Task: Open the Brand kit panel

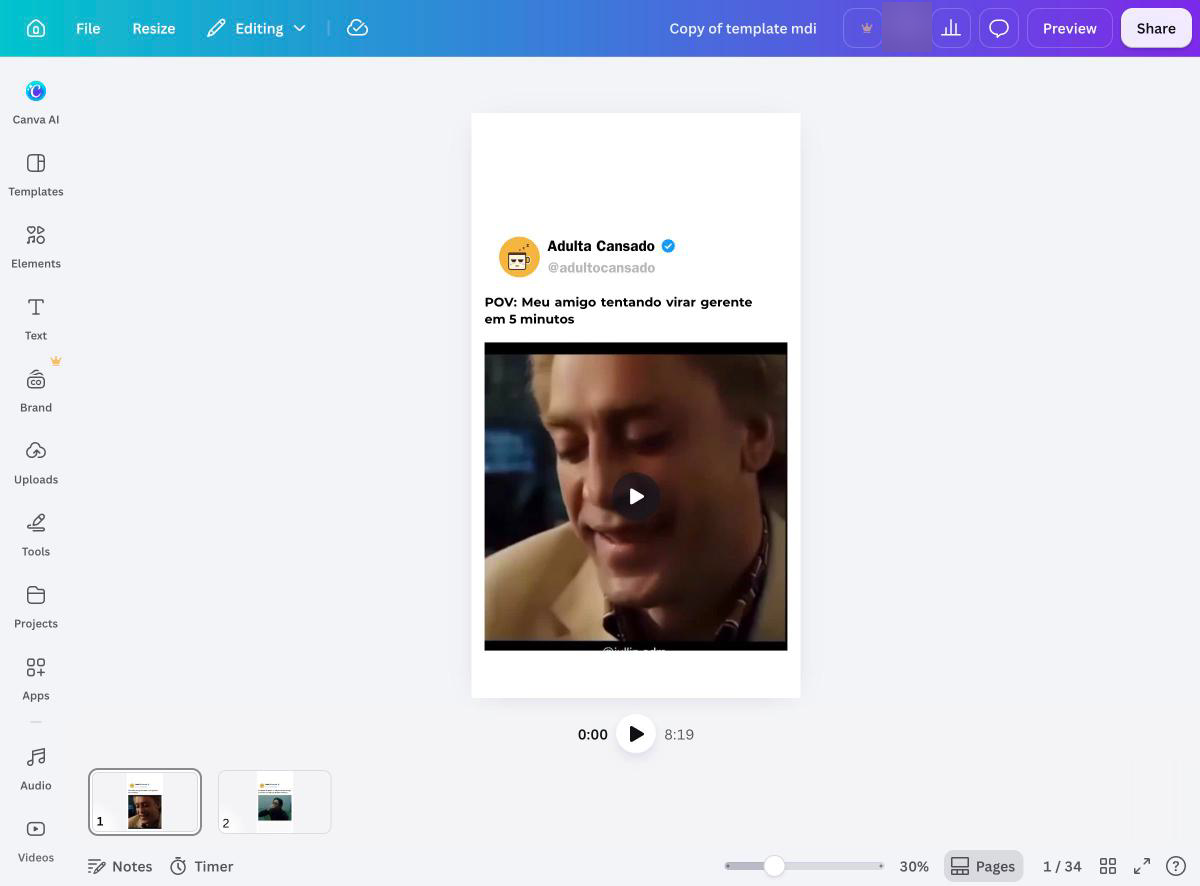Action: pos(36,391)
